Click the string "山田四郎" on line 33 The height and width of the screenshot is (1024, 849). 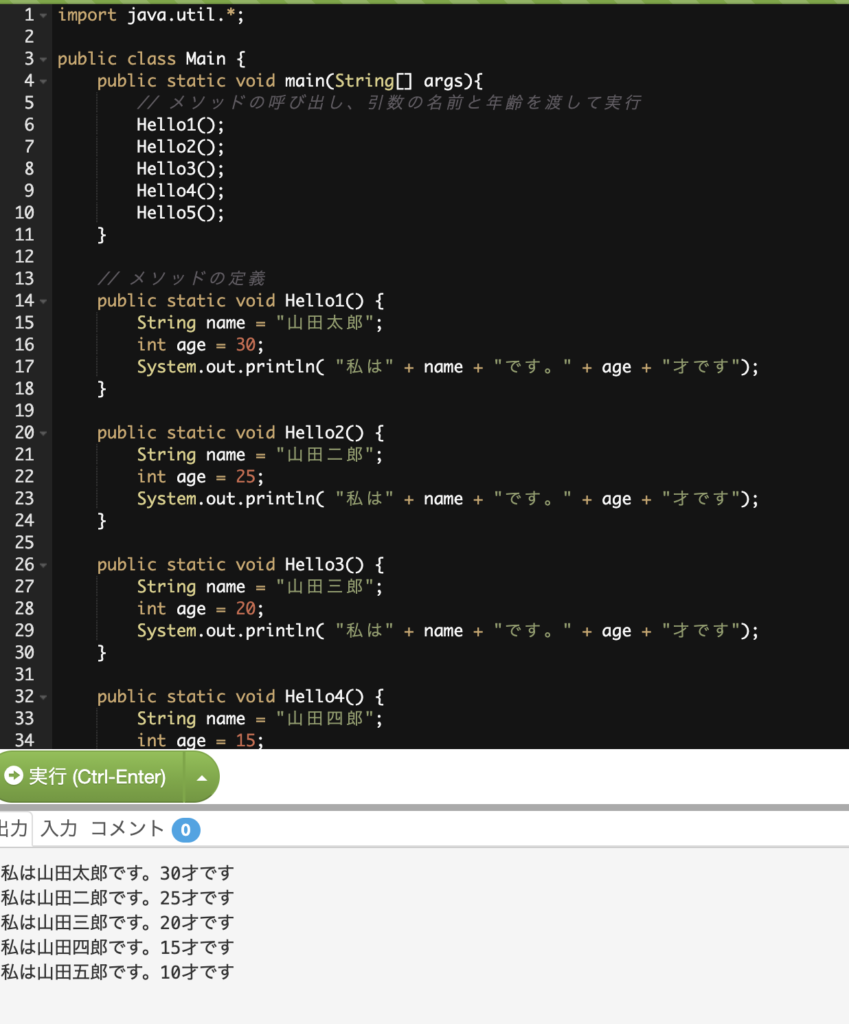pyautogui.click(x=325, y=718)
